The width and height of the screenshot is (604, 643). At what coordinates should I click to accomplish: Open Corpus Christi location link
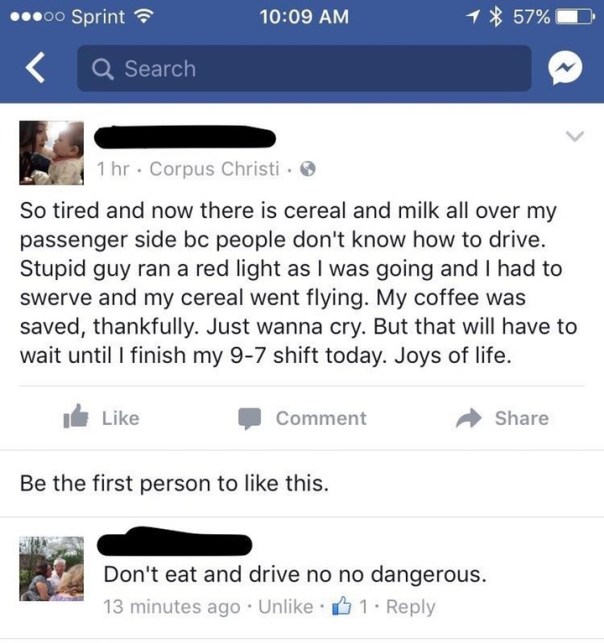(x=214, y=169)
